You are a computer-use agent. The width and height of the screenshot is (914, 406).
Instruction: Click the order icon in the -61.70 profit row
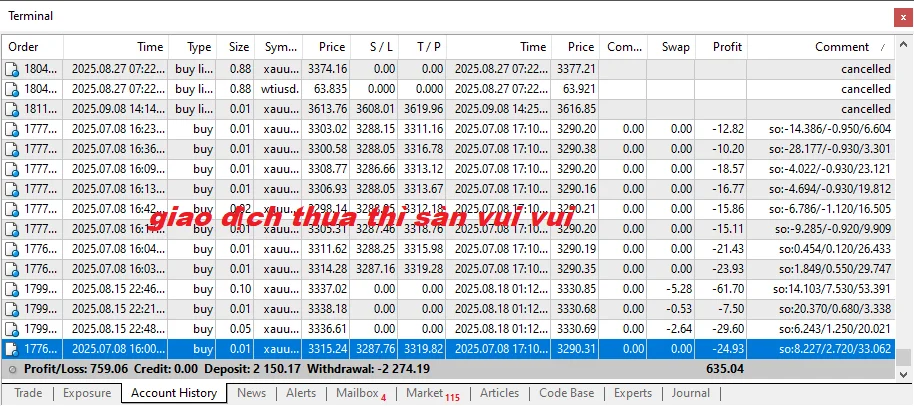(x=12, y=290)
